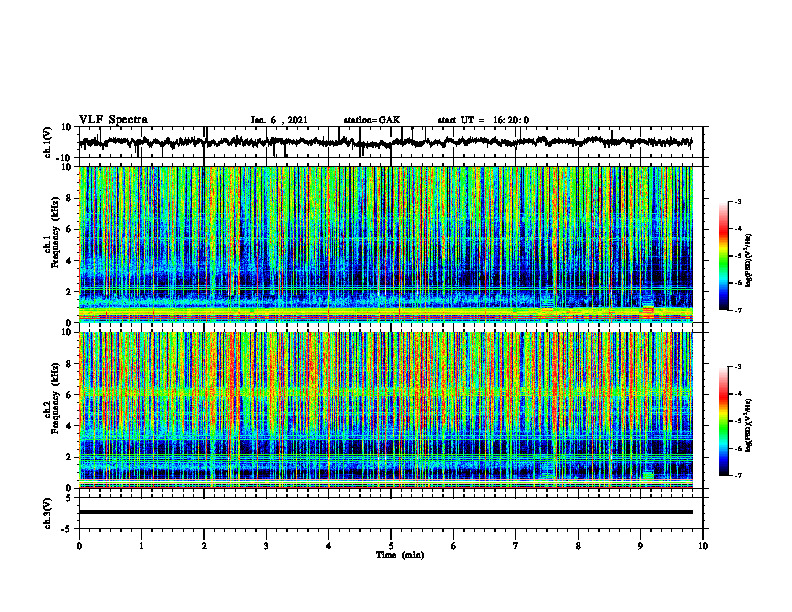Screen dimensions: 792x612
Task: Click the "station=GAK" header text
Action: tap(372, 120)
